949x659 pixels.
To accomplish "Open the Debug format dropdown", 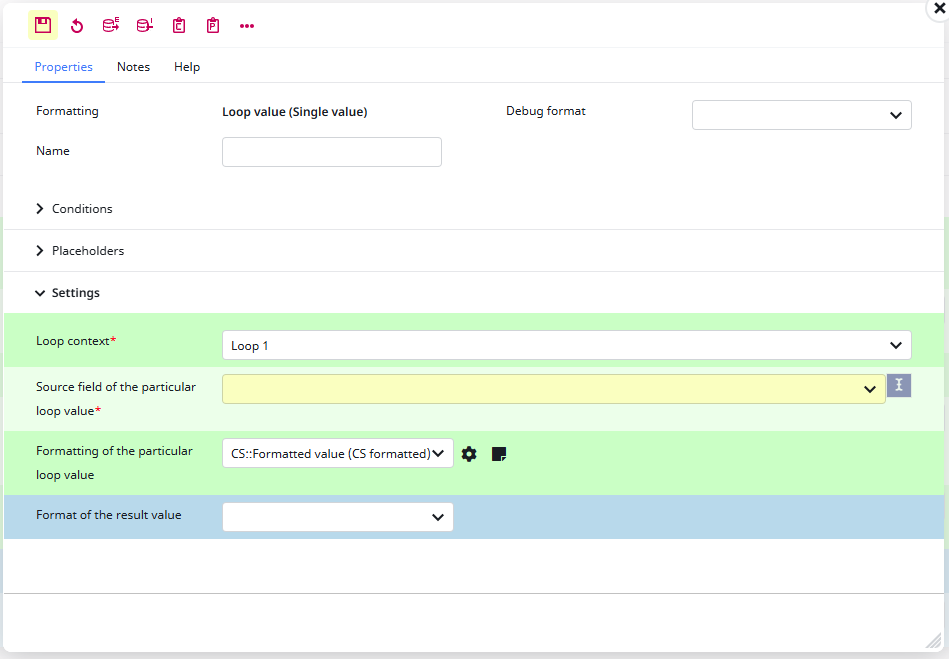I will point(800,115).
